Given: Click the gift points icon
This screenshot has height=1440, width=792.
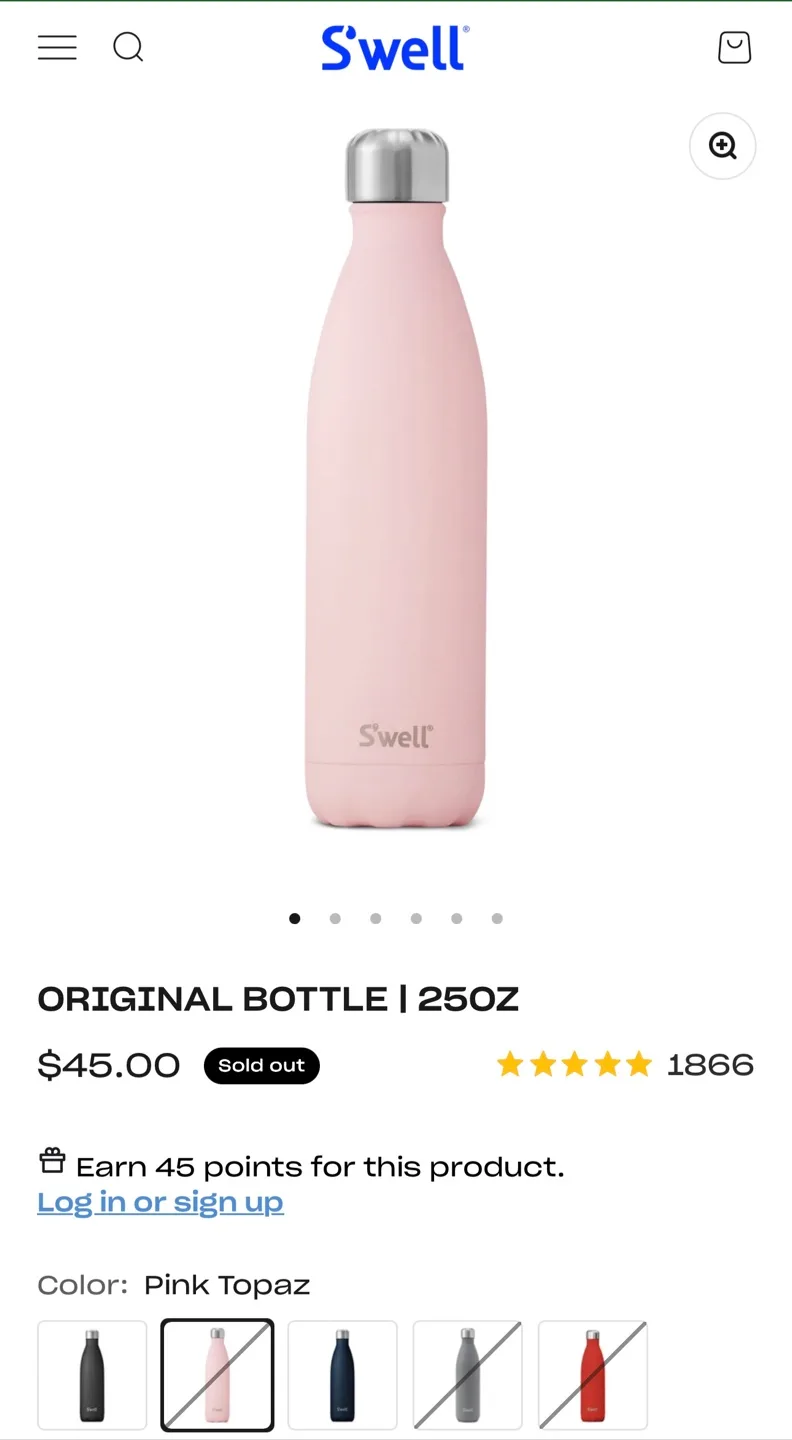Looking at the screenshot, I should (x=51, y=1160).
